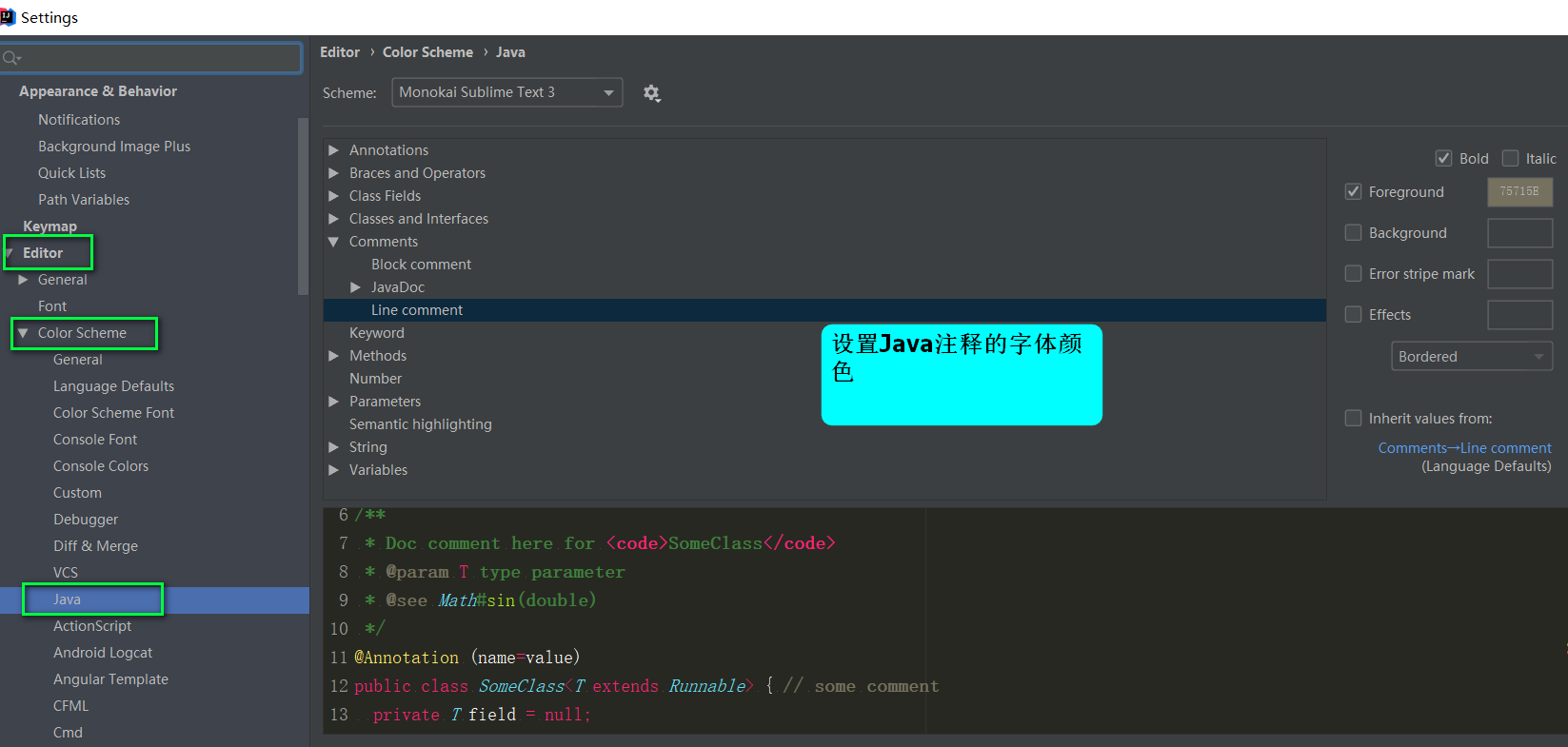Image resolution: width=1568 pixels, height=747 pixels.
Task: Enable the Background color checkbox
Action: [x=1353, y=232]
